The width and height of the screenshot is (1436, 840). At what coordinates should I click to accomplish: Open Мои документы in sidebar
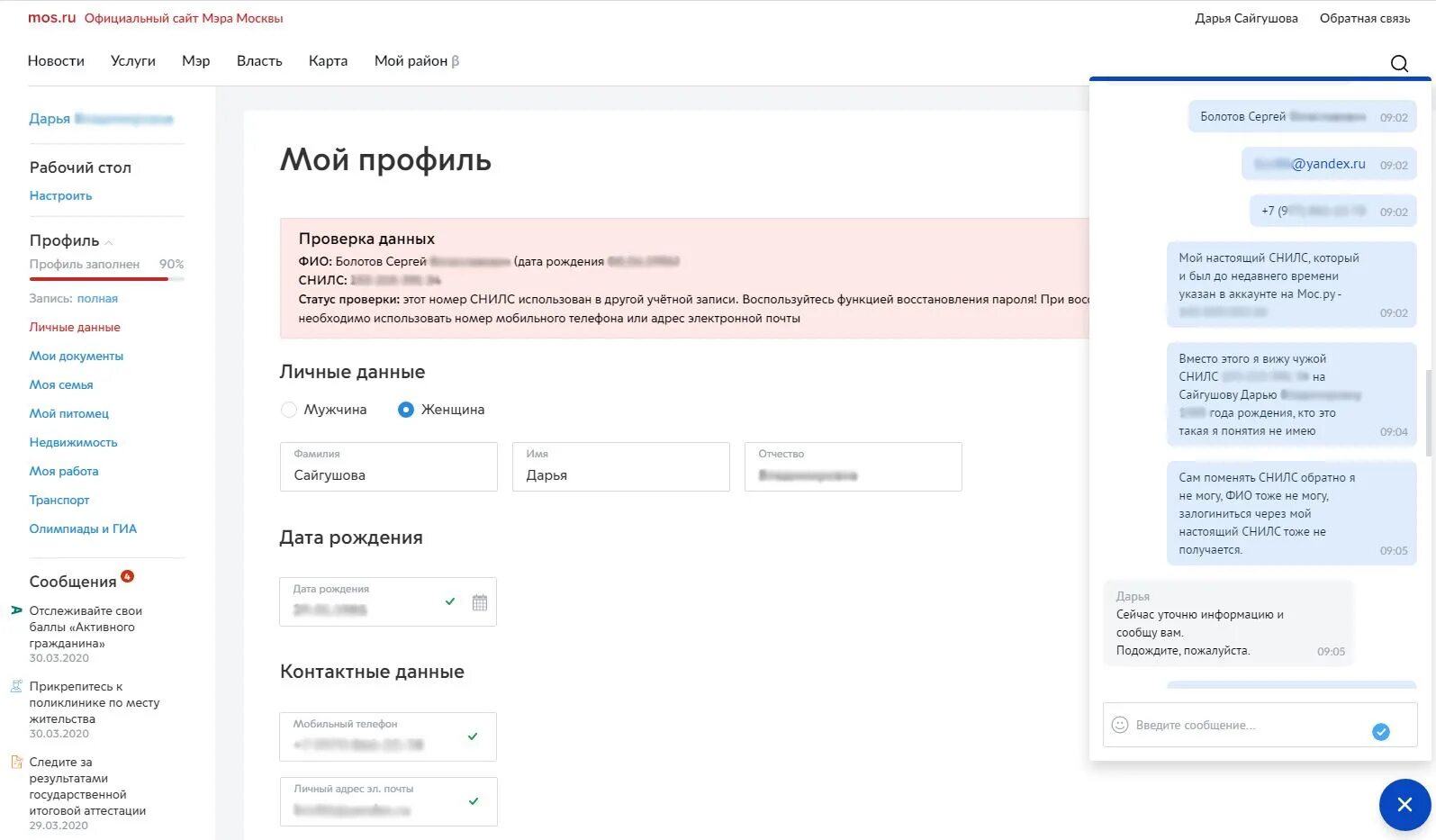point(77,356)
